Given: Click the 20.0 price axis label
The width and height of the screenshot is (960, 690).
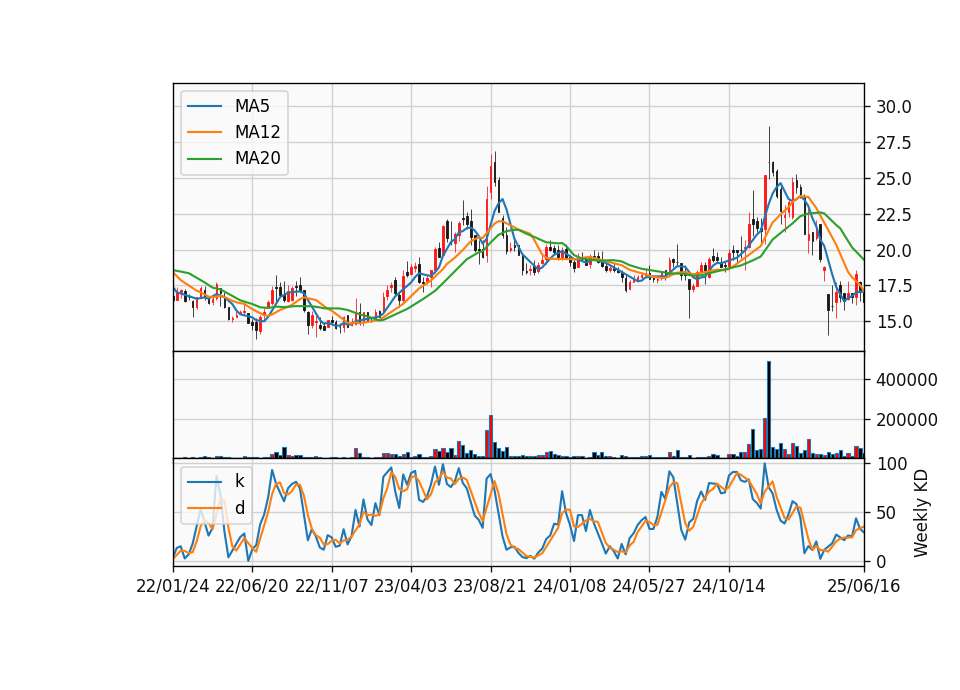Looking at the screenshot, I should tap(894, 251).
